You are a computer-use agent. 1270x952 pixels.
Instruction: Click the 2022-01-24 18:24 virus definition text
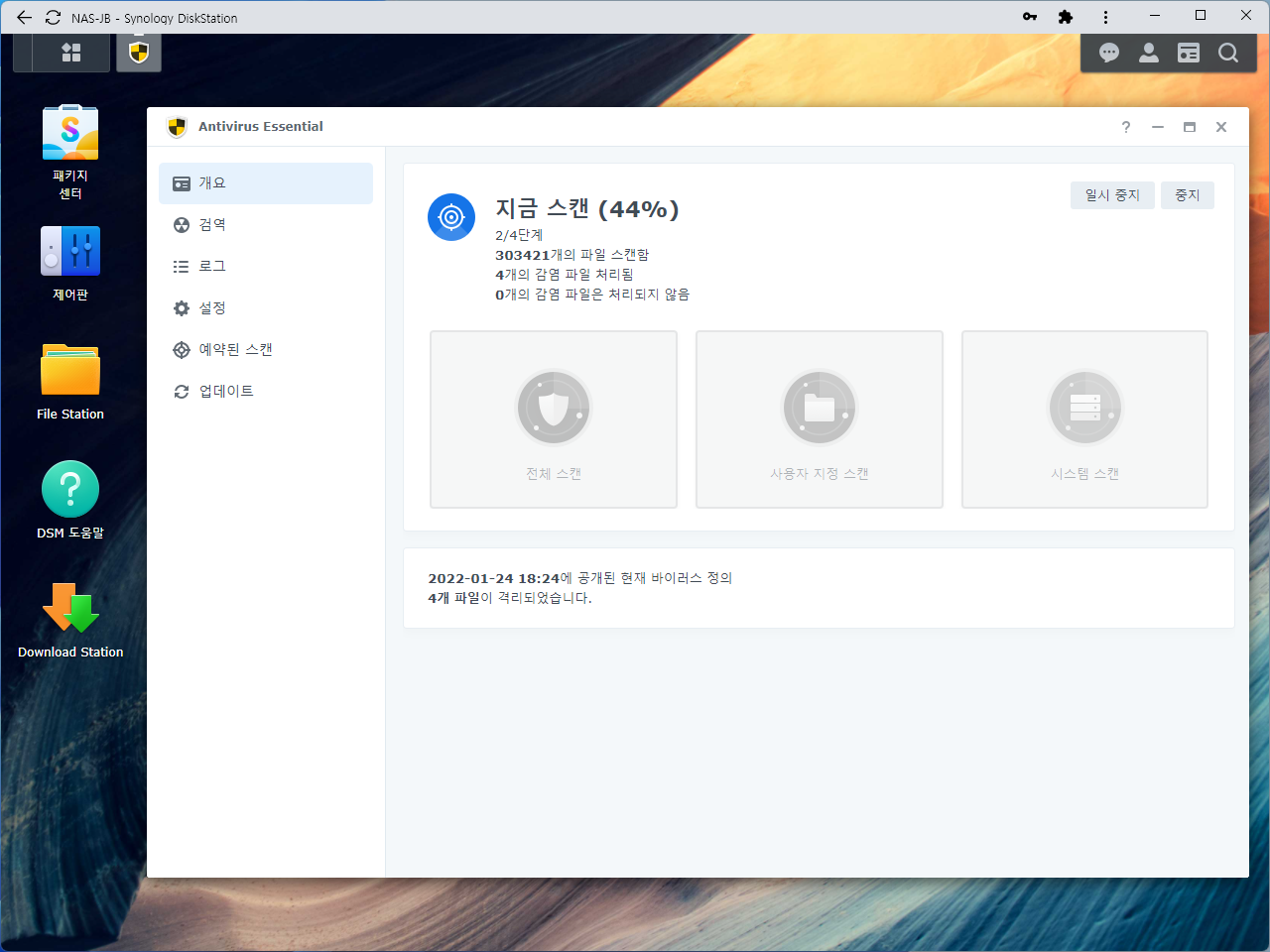coord(580,578)
